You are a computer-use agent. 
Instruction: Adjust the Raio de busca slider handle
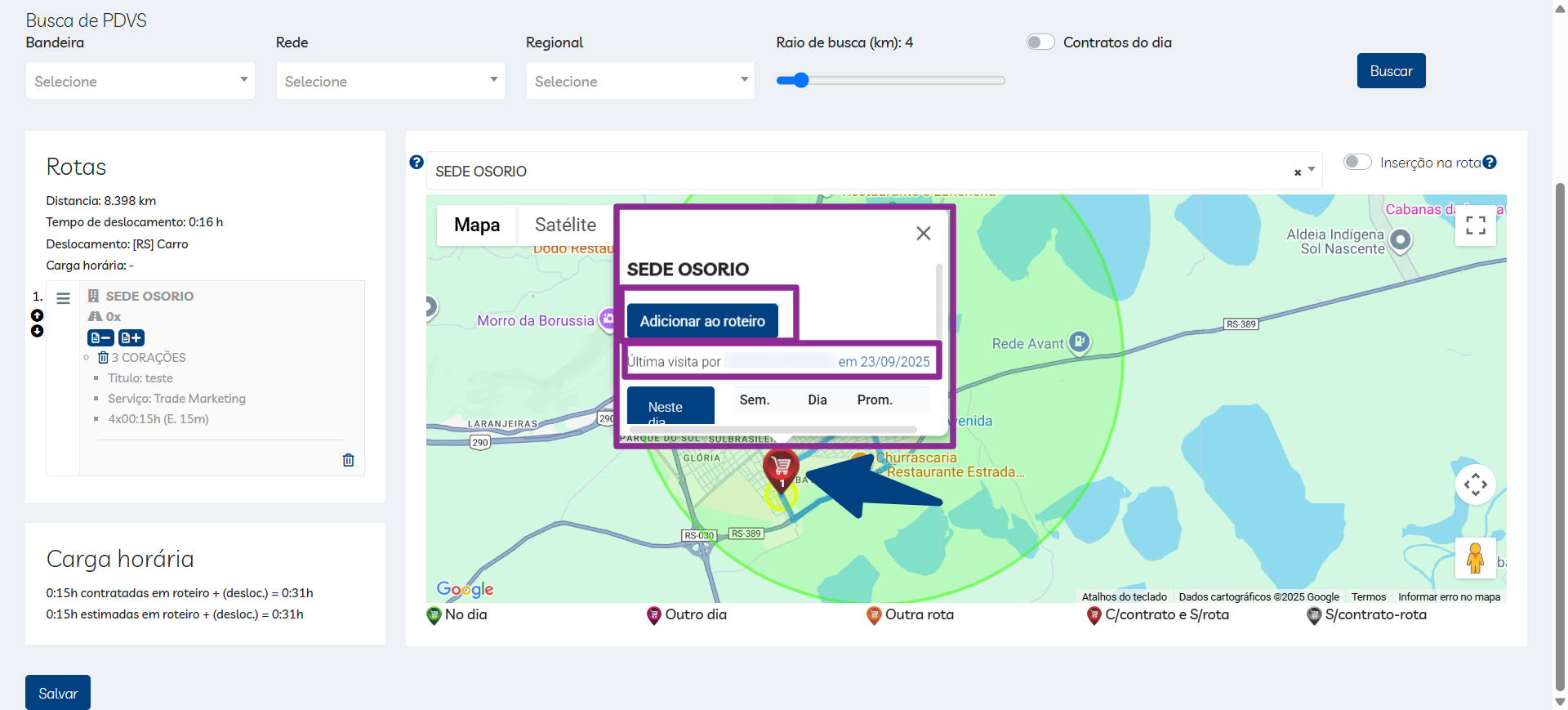tap(801, 80)
